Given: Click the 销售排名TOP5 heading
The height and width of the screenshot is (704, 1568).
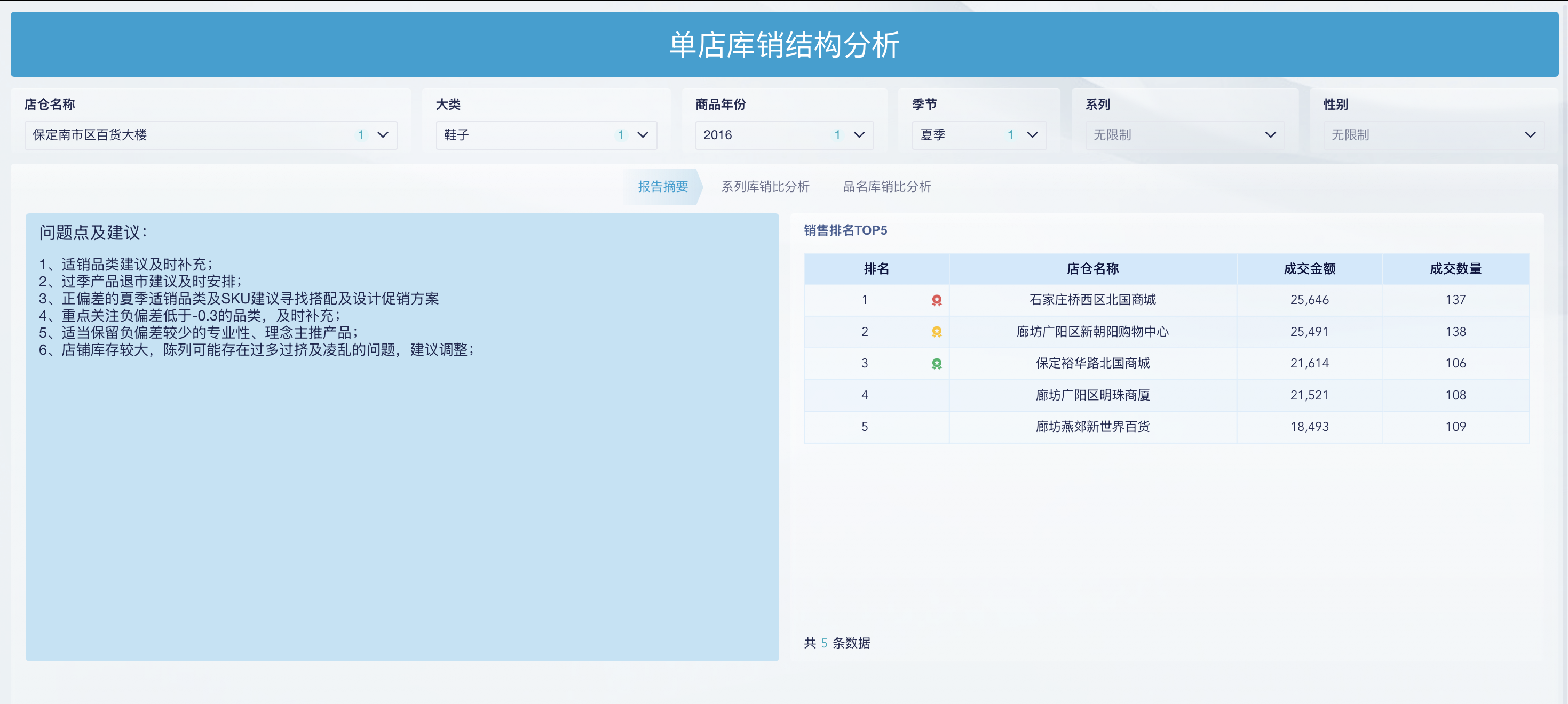Looking at the screenshot, I should pos(845,230).
